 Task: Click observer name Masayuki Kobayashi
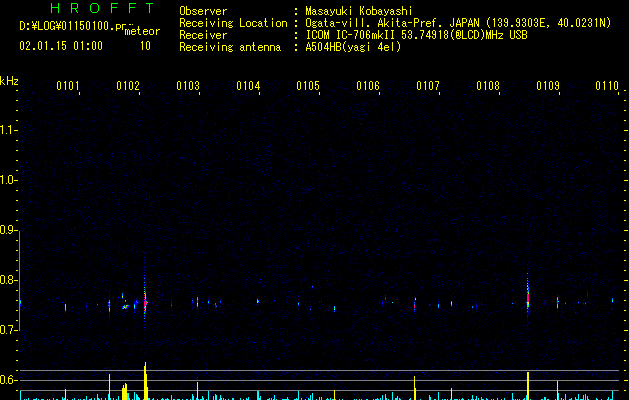[x=359, y=11]
